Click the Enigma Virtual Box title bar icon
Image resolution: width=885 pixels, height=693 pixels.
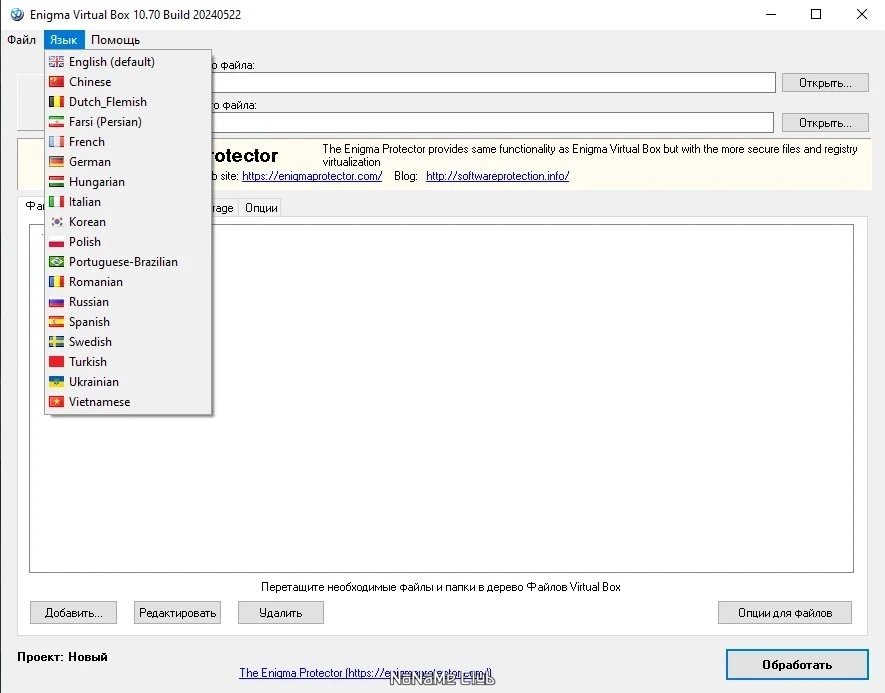(x=17, y=14)
